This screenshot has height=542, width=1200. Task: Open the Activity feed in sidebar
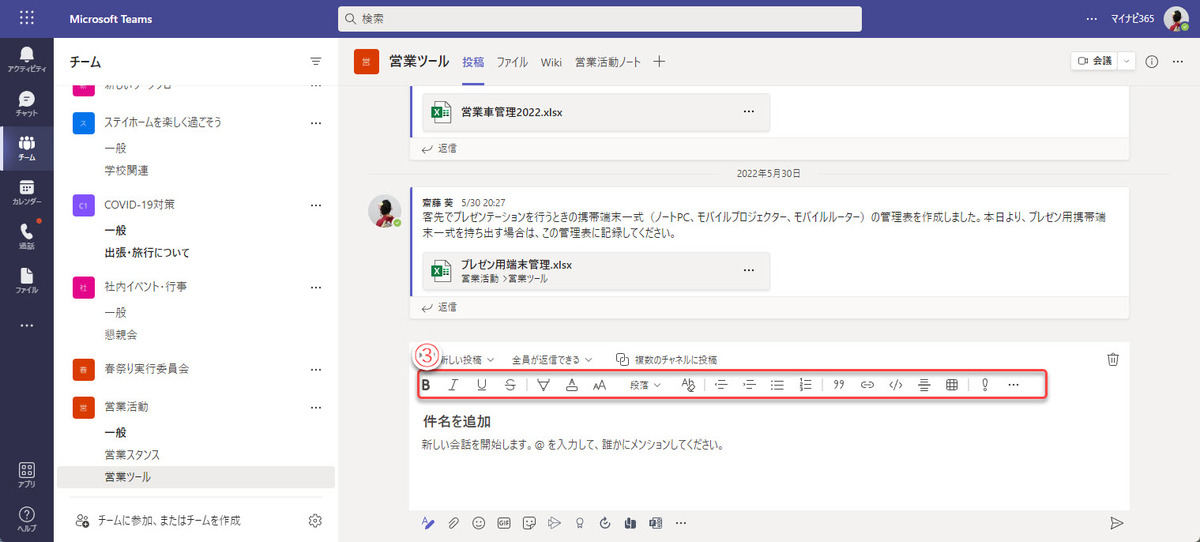pos(26,59)
